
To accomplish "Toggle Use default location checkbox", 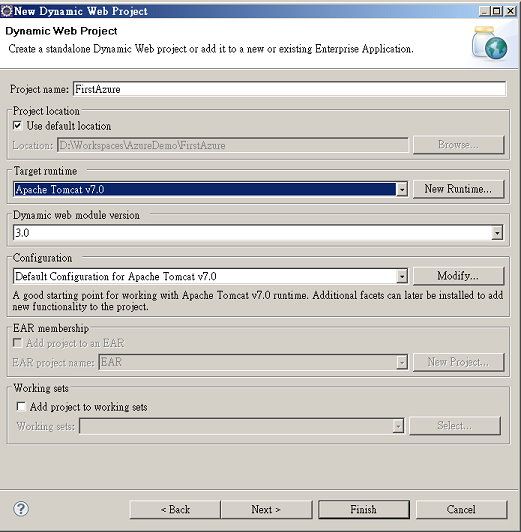I will pyautogui.click(x=17, y=126).
